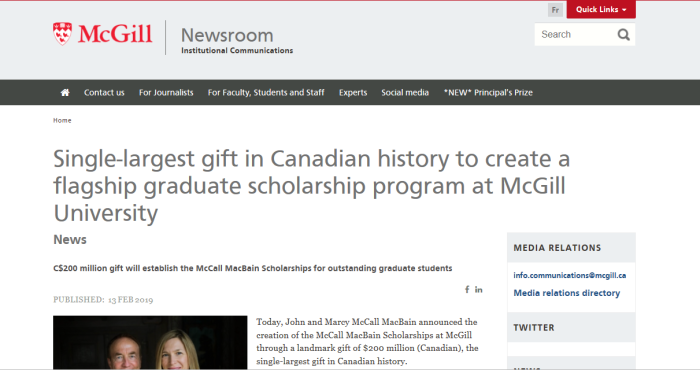The height and width of the screenshot is (370, 700).
Task: Expand the Quick Links dropdown
Action: [601, 9]
